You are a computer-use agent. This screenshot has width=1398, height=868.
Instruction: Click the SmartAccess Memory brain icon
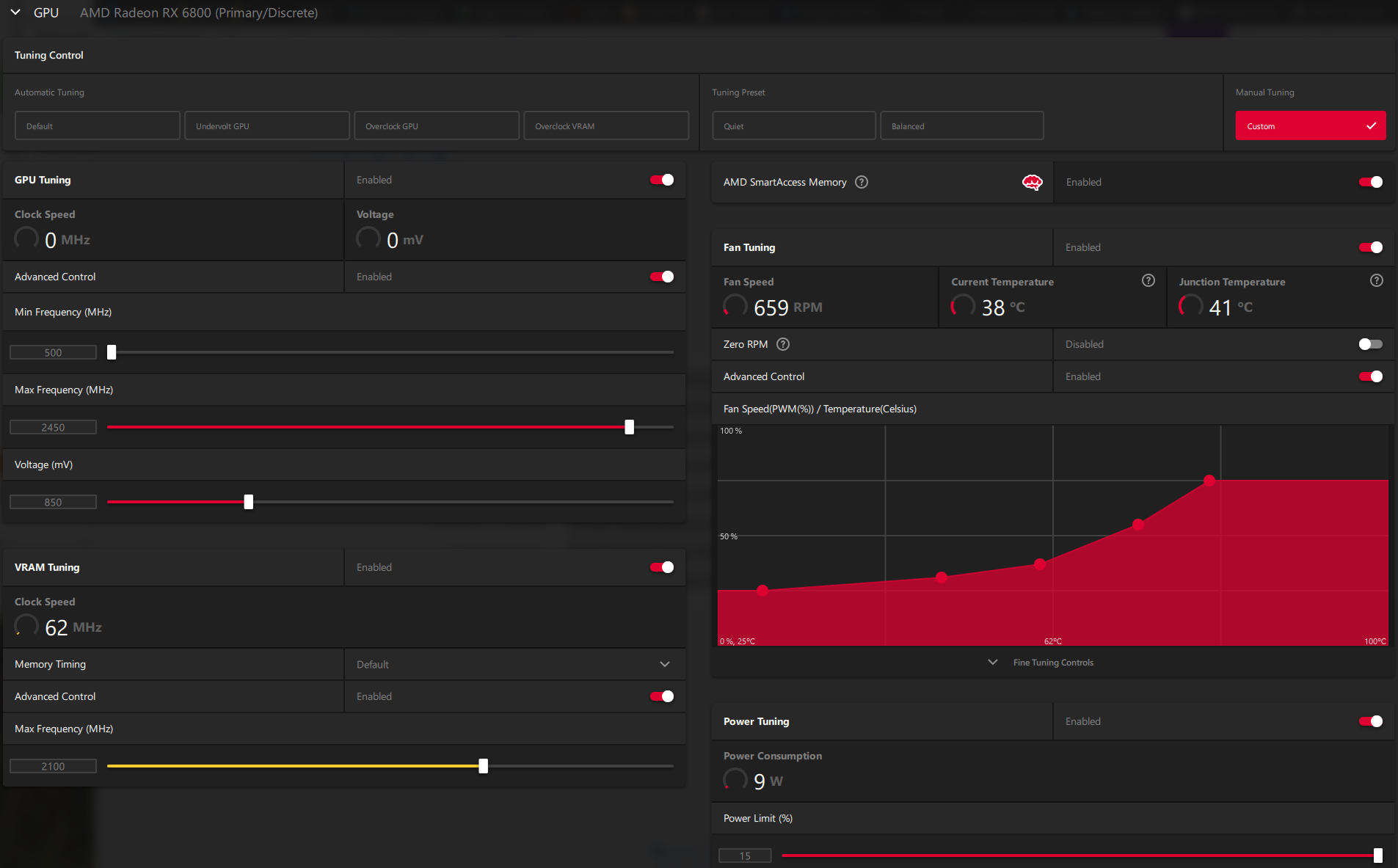[1032, 182]
